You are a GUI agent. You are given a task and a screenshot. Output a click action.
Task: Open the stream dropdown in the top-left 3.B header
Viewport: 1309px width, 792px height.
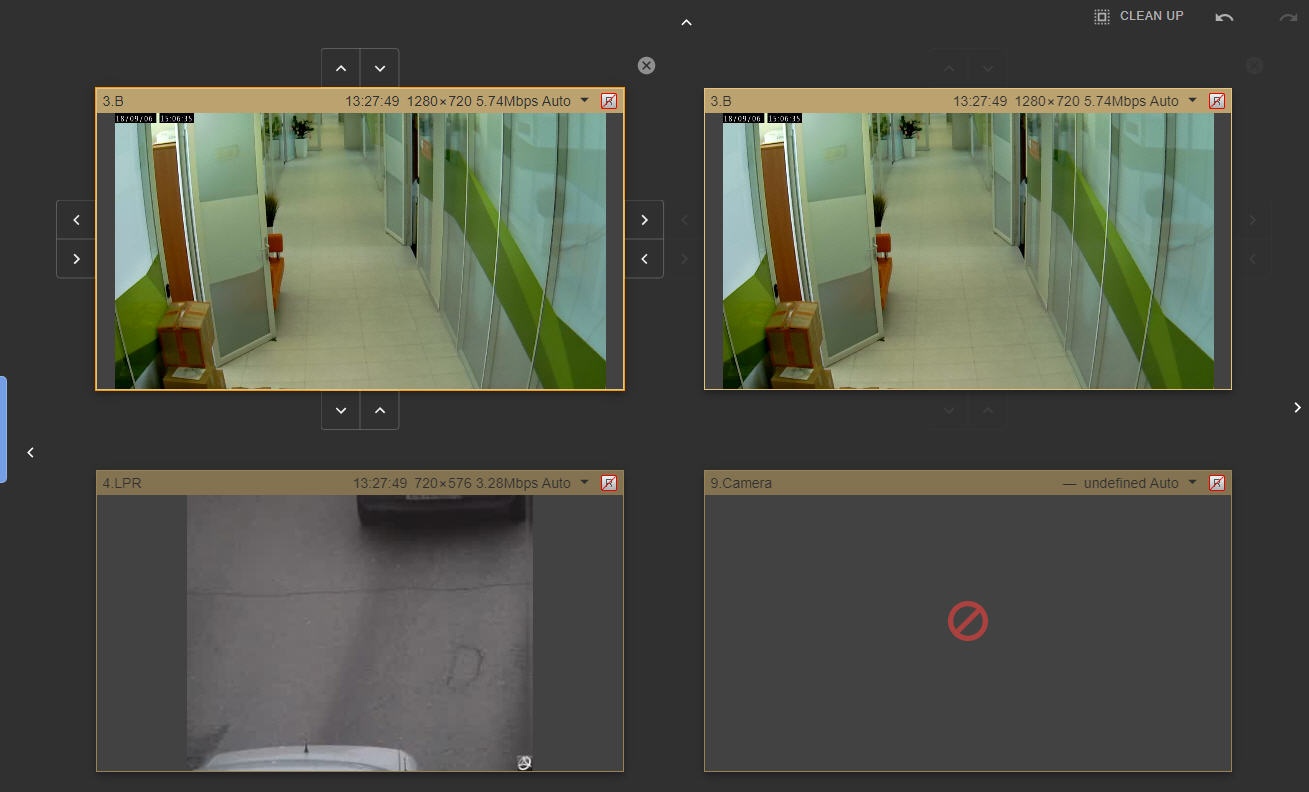tap(584, 100)
